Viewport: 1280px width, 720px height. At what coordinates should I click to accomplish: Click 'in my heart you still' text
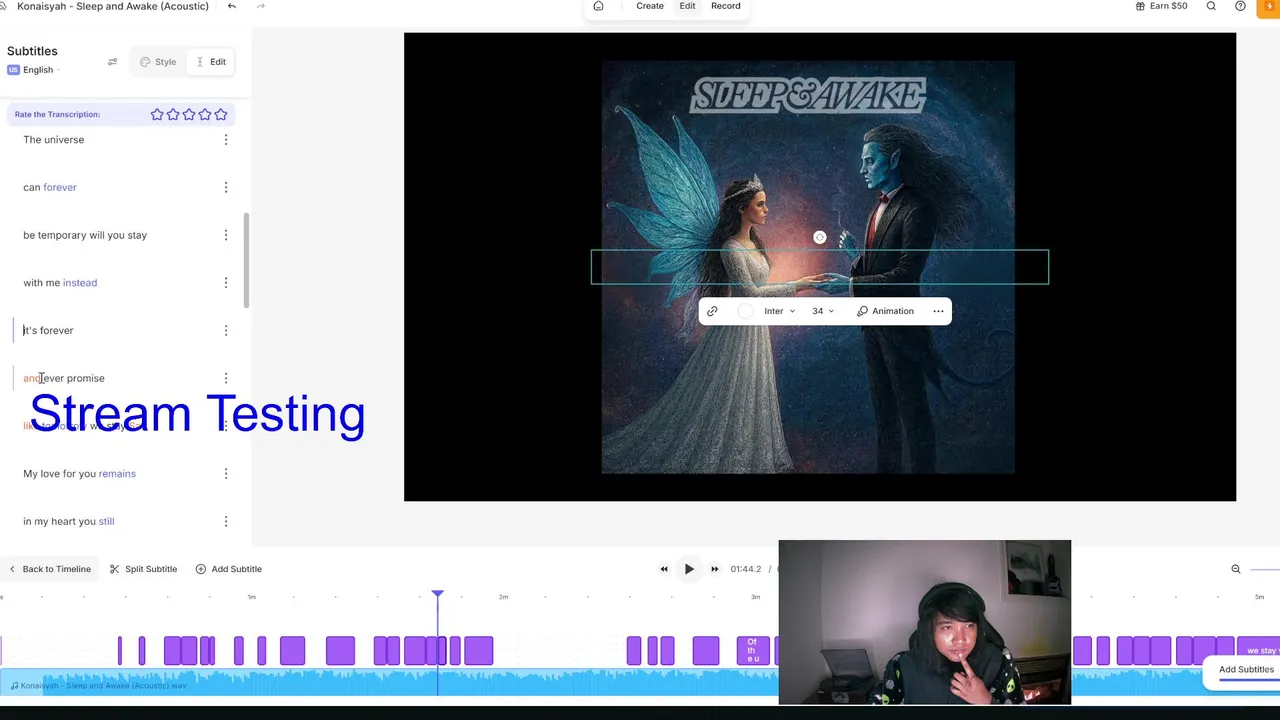pyautogui.click(x=69, y=521)
